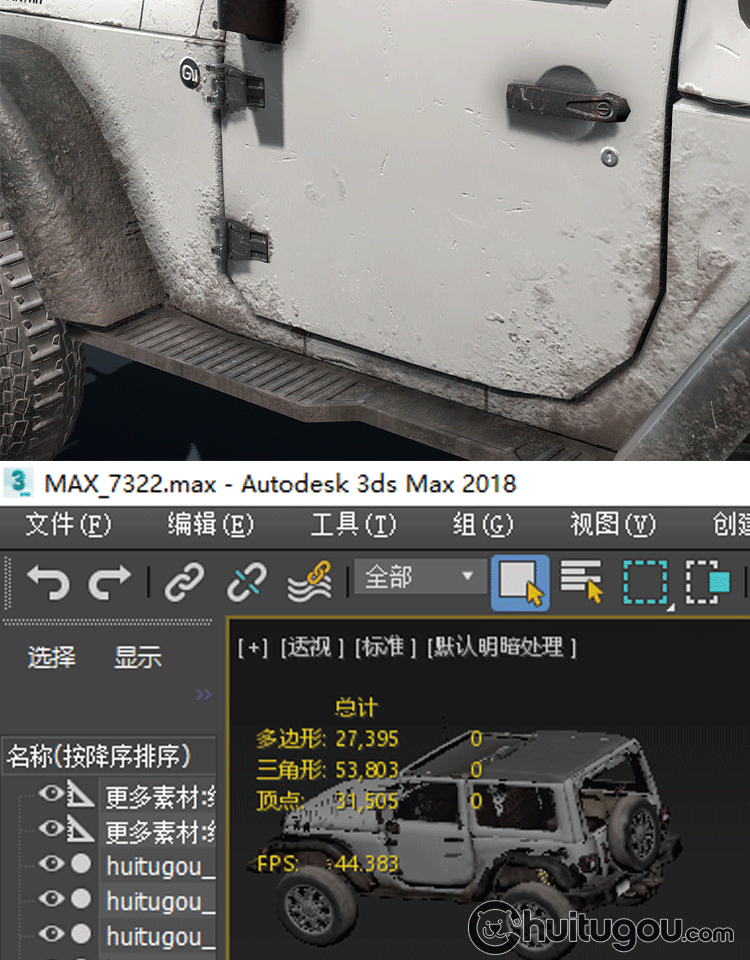The height and width of the screenshot is (960, 750).
Task: Select the first huitugou_ object name
Action: pyautogui.click(x=160, y=867)
